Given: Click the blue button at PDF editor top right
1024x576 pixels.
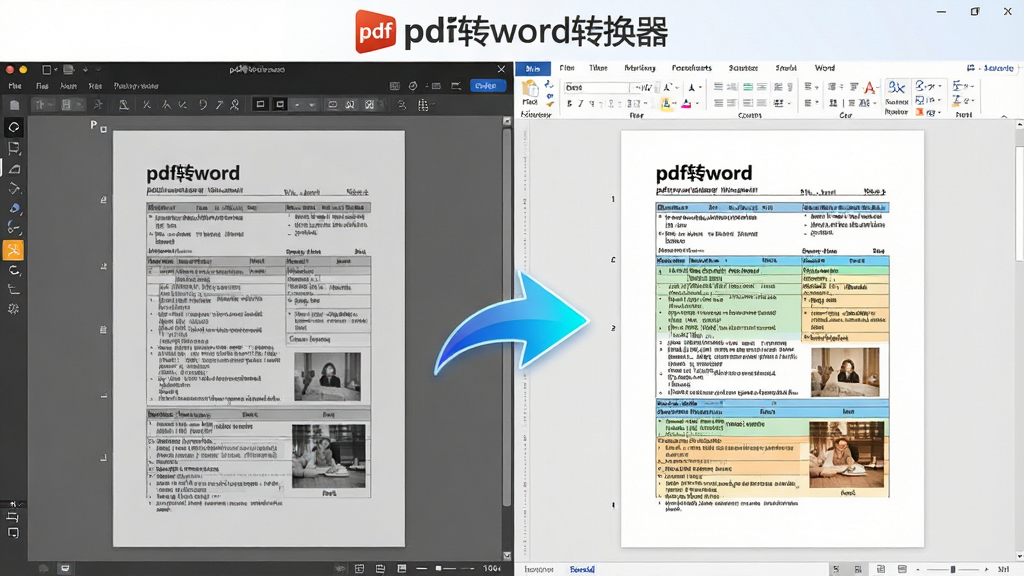Looking at the screenshot, I should (487, 86).
